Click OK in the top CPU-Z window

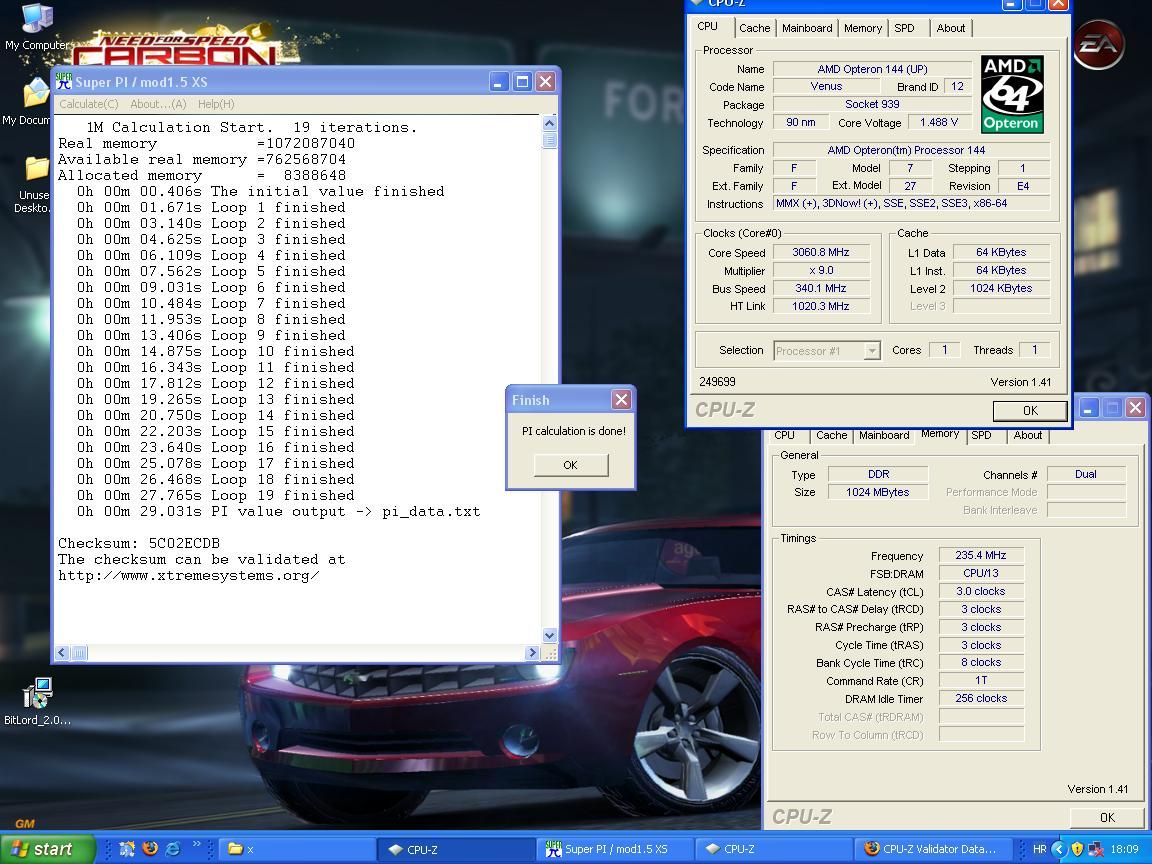[x=1030, y=411]
